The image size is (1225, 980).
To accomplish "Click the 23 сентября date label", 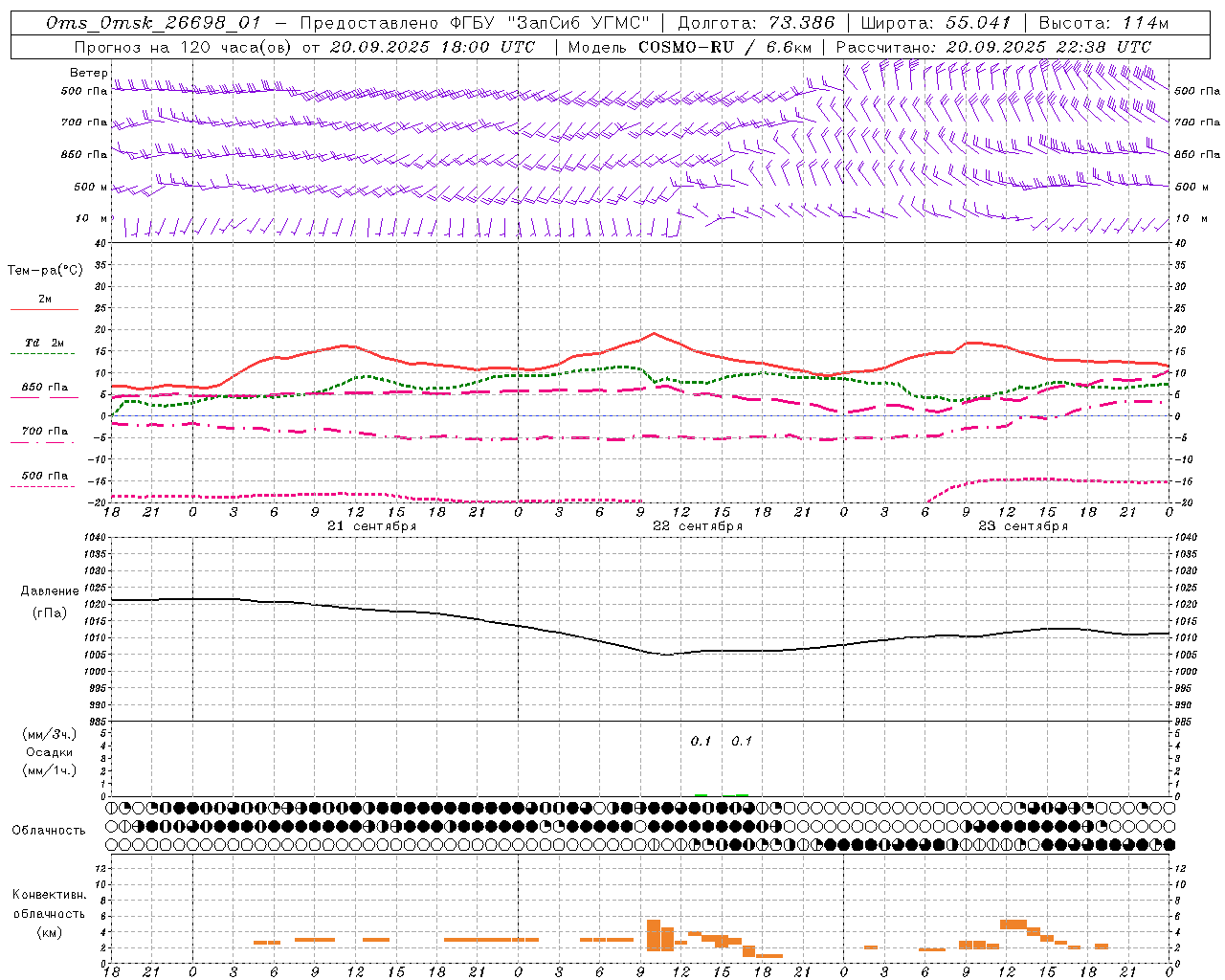I will (1023, 526).
